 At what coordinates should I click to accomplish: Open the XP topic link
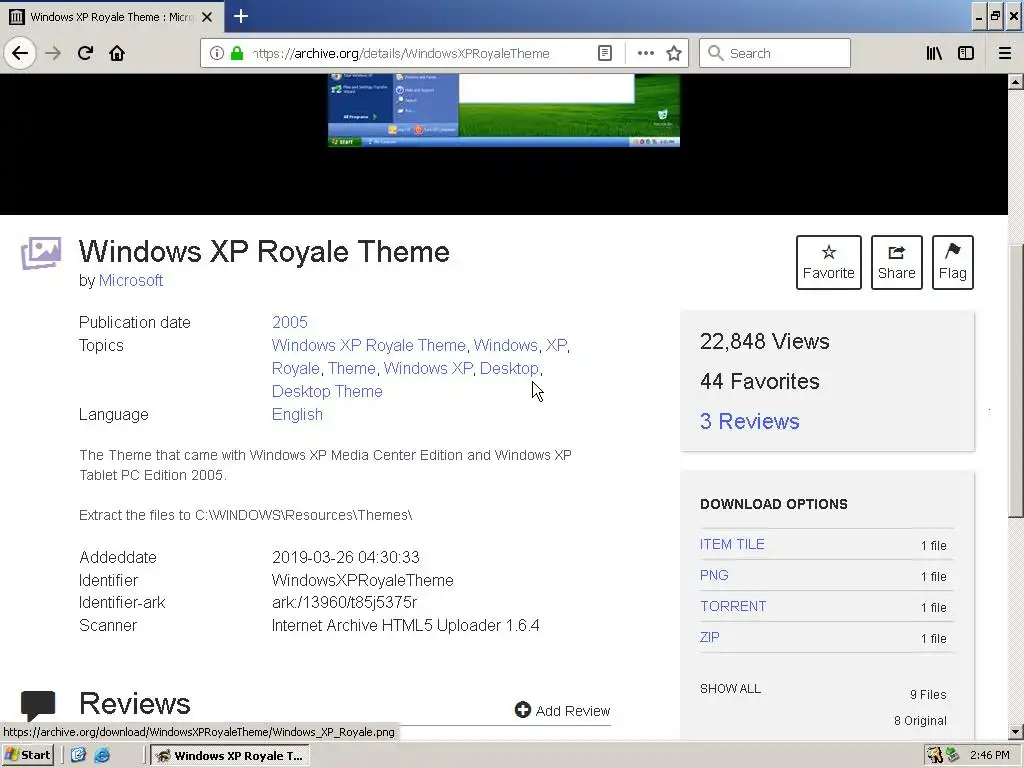point(556,345)
